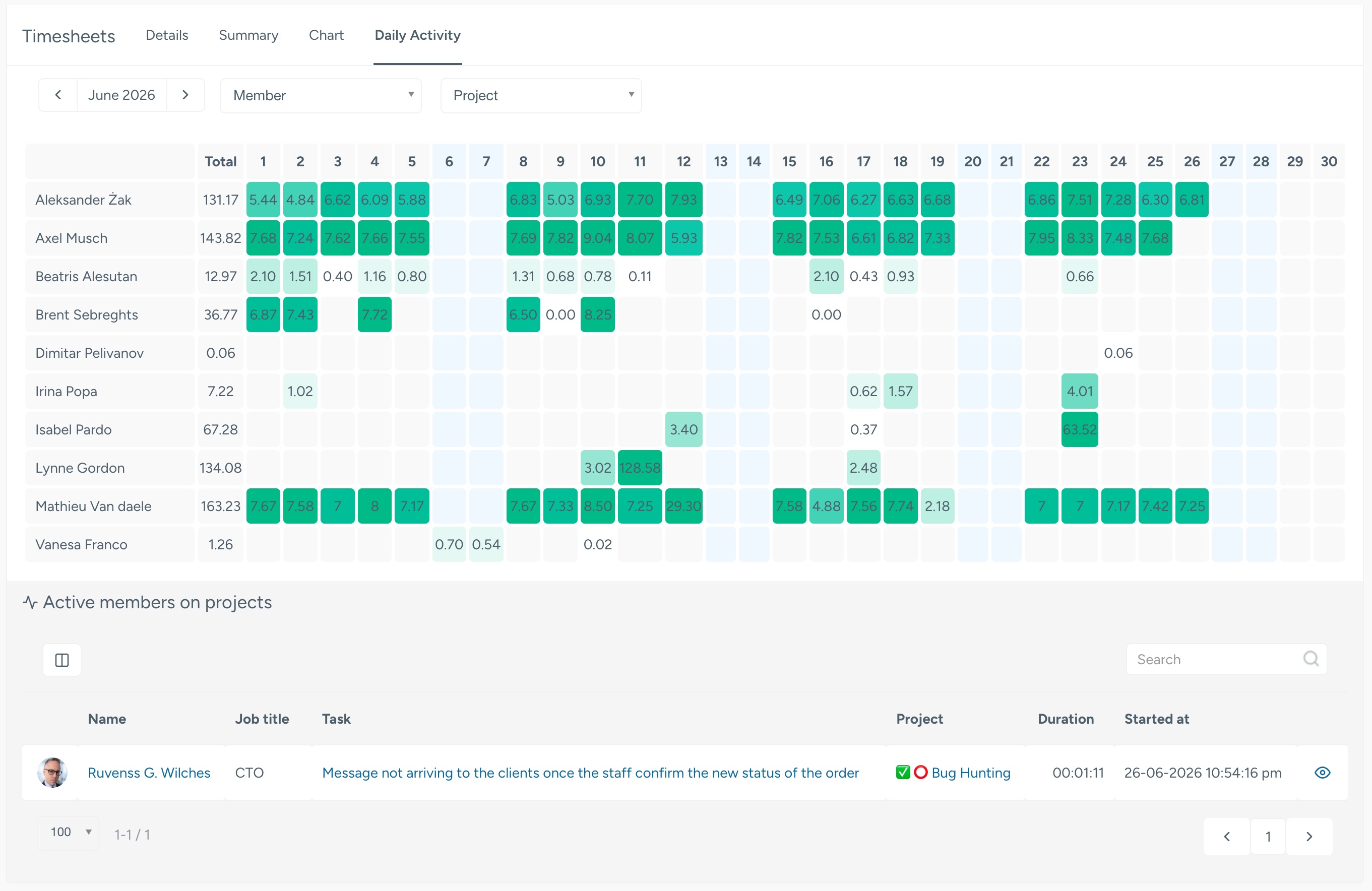
Task: Click red circle status beside Bug Hunting
Action: pyautogui.click(x=920, y=772)
